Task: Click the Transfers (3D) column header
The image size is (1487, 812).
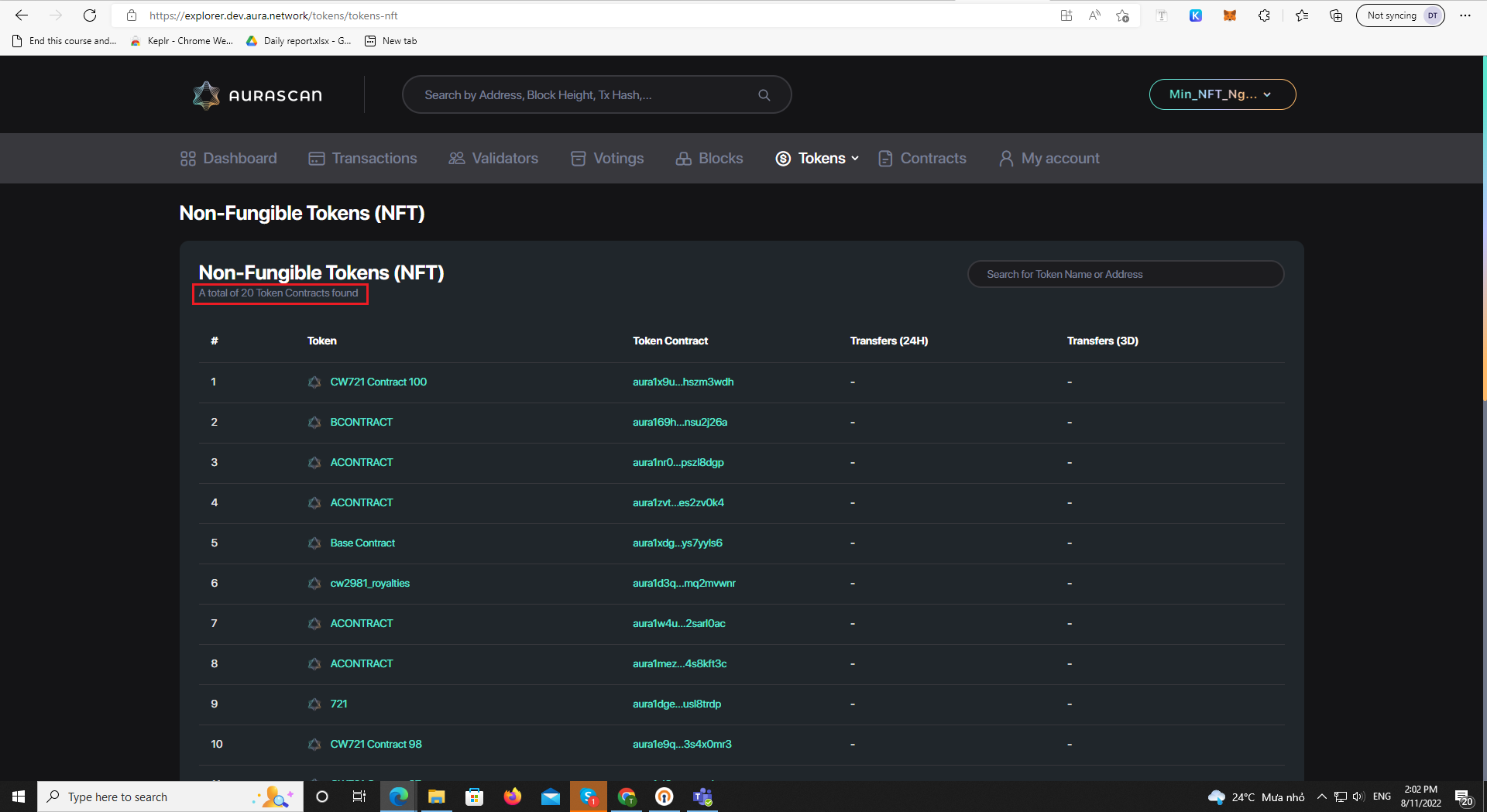Action: 1103,341
